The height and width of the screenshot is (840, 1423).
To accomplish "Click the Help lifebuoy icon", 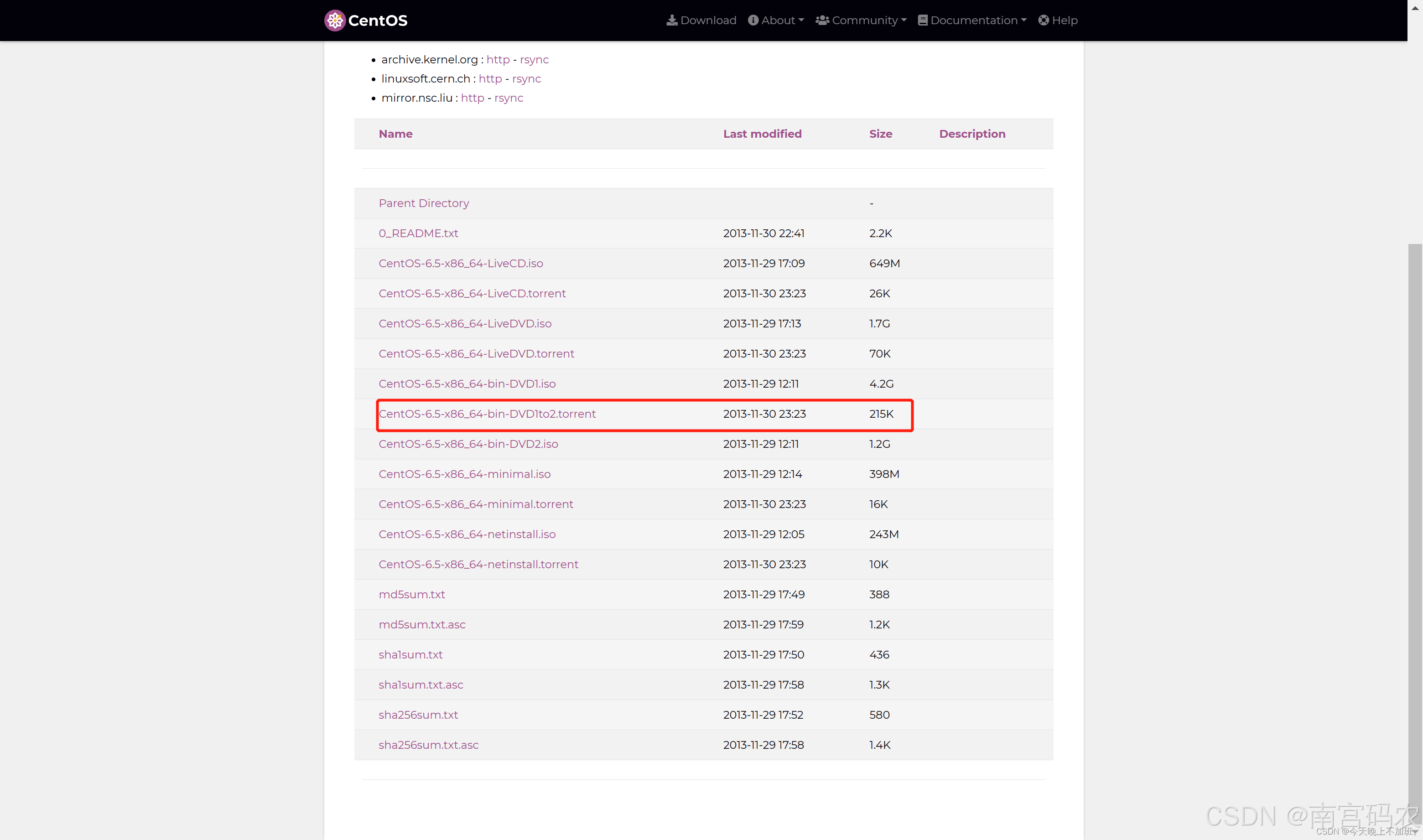I will coord(1043,21).
